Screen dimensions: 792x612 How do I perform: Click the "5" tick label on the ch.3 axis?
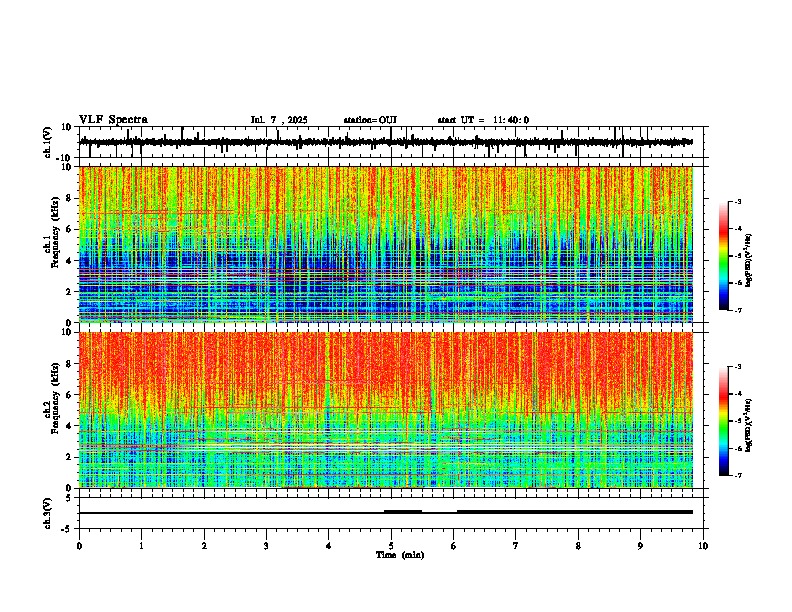[70, 498]
